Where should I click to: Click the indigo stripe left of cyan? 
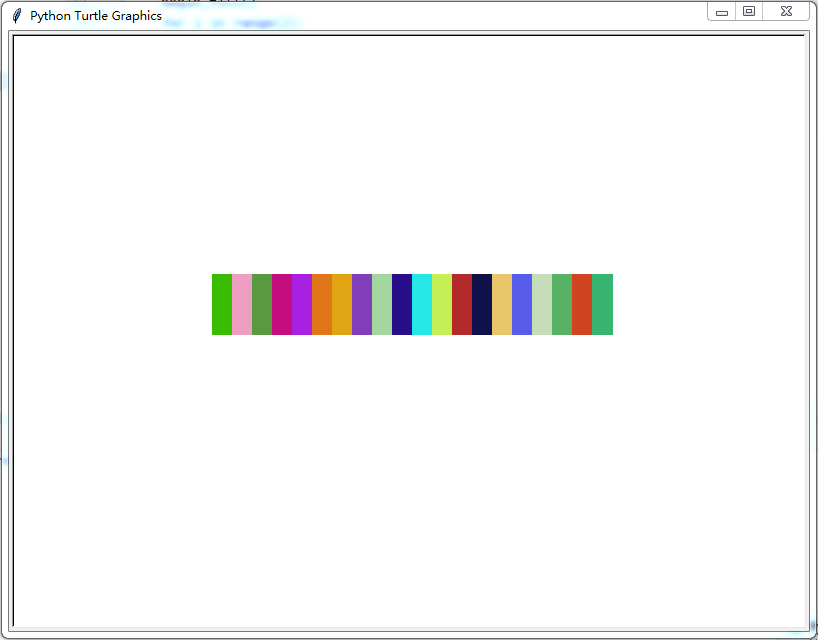[x=402, y=305]
